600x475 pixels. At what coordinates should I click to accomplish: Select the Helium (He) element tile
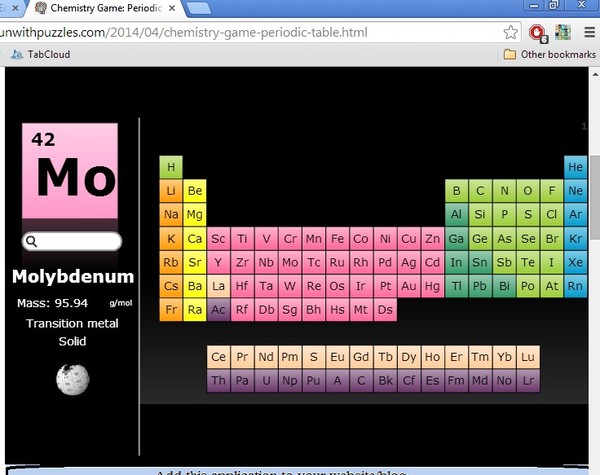tap(575, 166)
